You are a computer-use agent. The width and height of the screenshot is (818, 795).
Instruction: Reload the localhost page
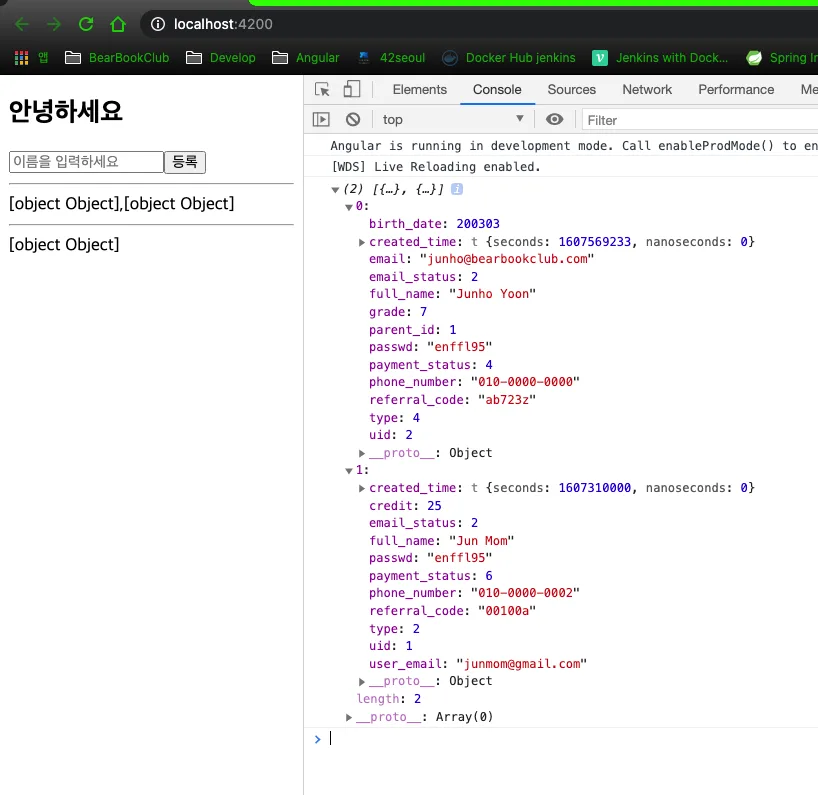(86, 24)
